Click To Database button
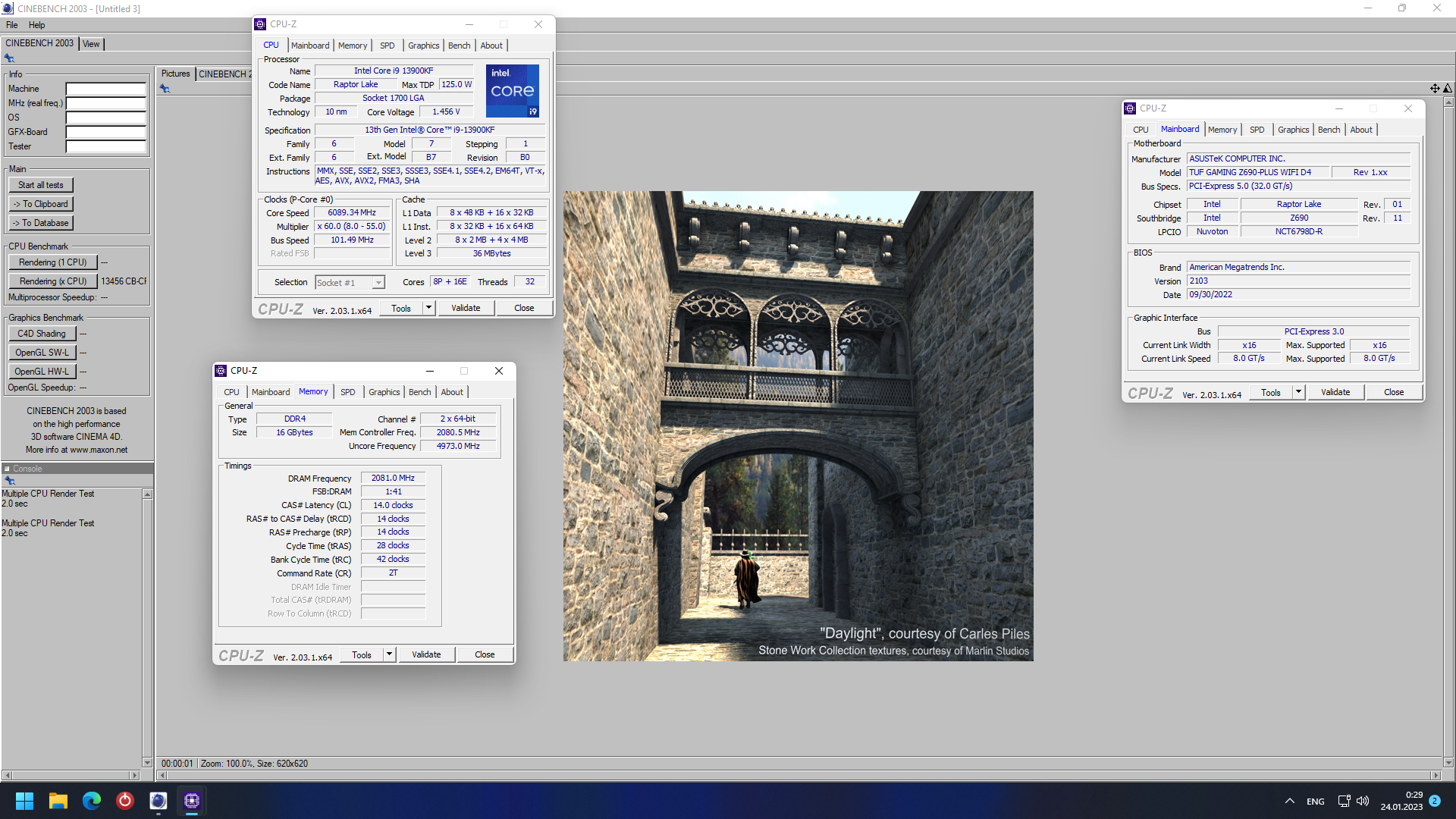The image size is (1456, 819). (x=41, y=223)
